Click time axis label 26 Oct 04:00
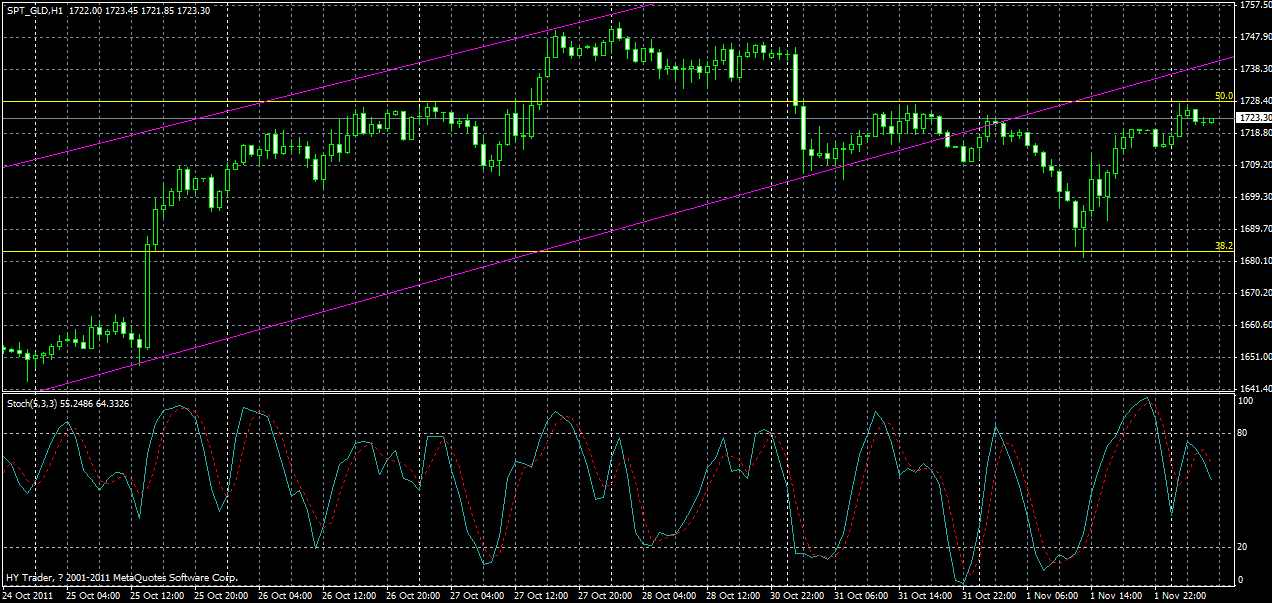 pyautogui.click(x=287, y=596)
